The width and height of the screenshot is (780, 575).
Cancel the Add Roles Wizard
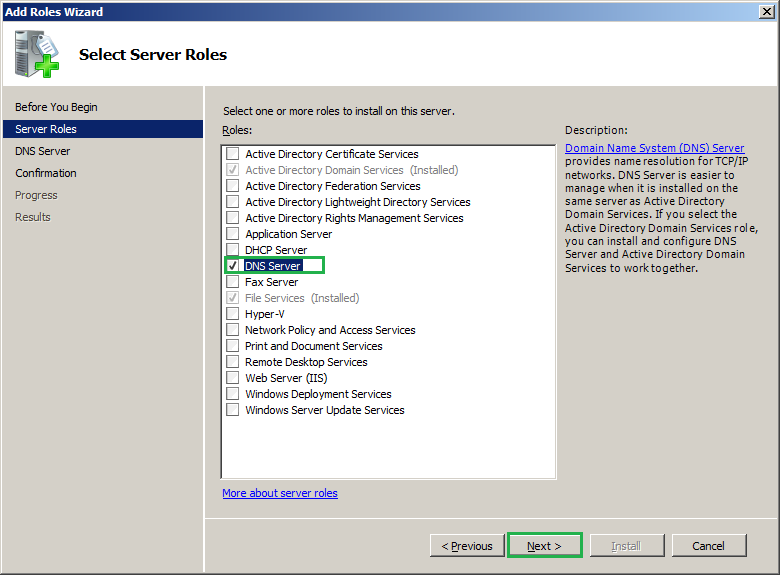click(x=708, y=546)
